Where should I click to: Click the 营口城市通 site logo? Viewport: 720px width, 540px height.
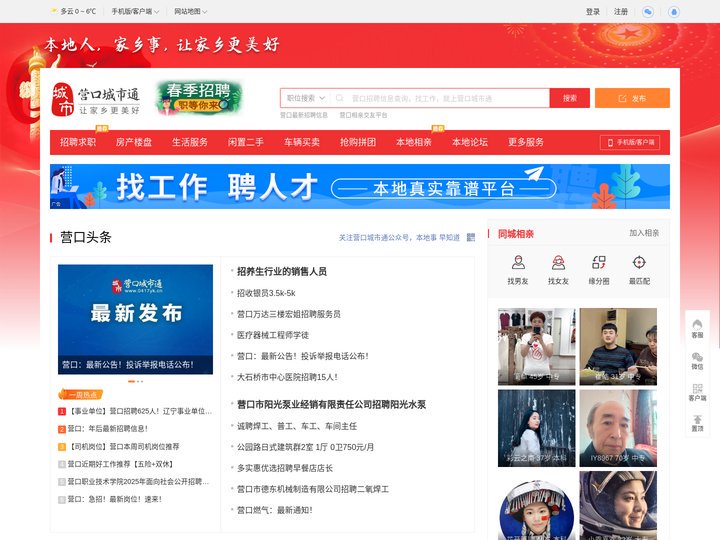[96, 99]
